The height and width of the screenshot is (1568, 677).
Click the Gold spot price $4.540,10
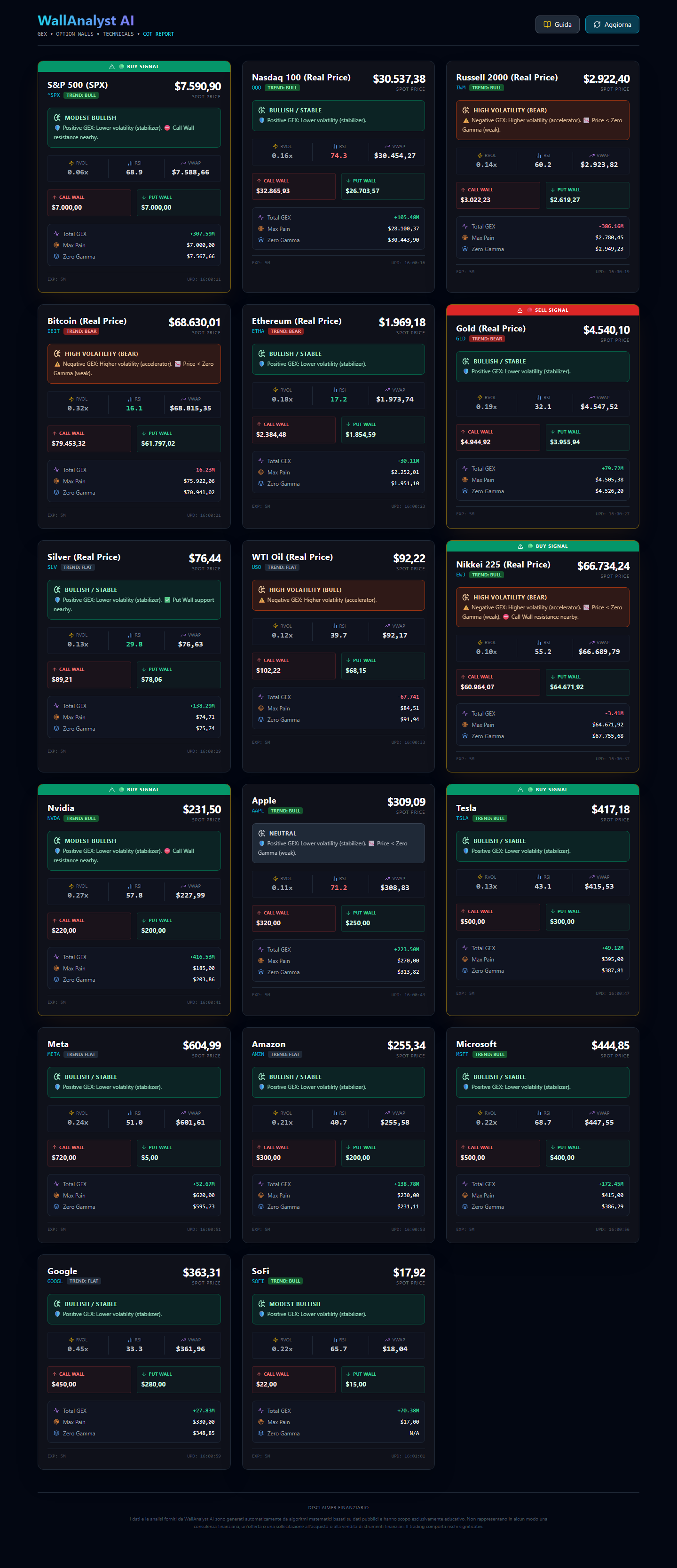606,330
